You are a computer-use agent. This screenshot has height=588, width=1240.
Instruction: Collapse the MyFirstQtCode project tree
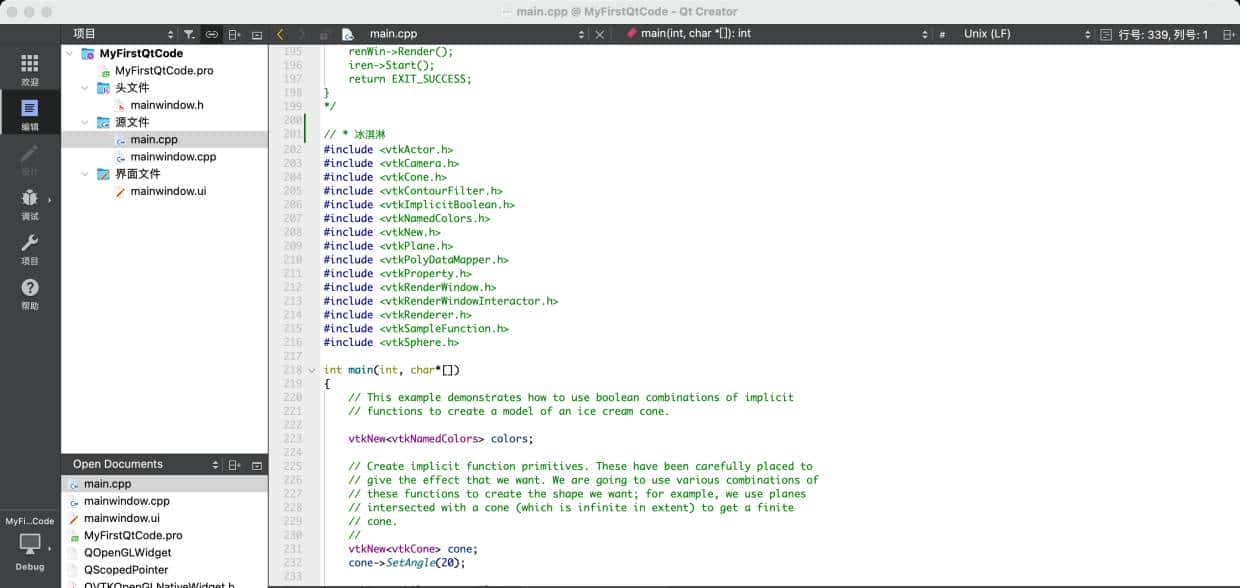coord(70,54)
